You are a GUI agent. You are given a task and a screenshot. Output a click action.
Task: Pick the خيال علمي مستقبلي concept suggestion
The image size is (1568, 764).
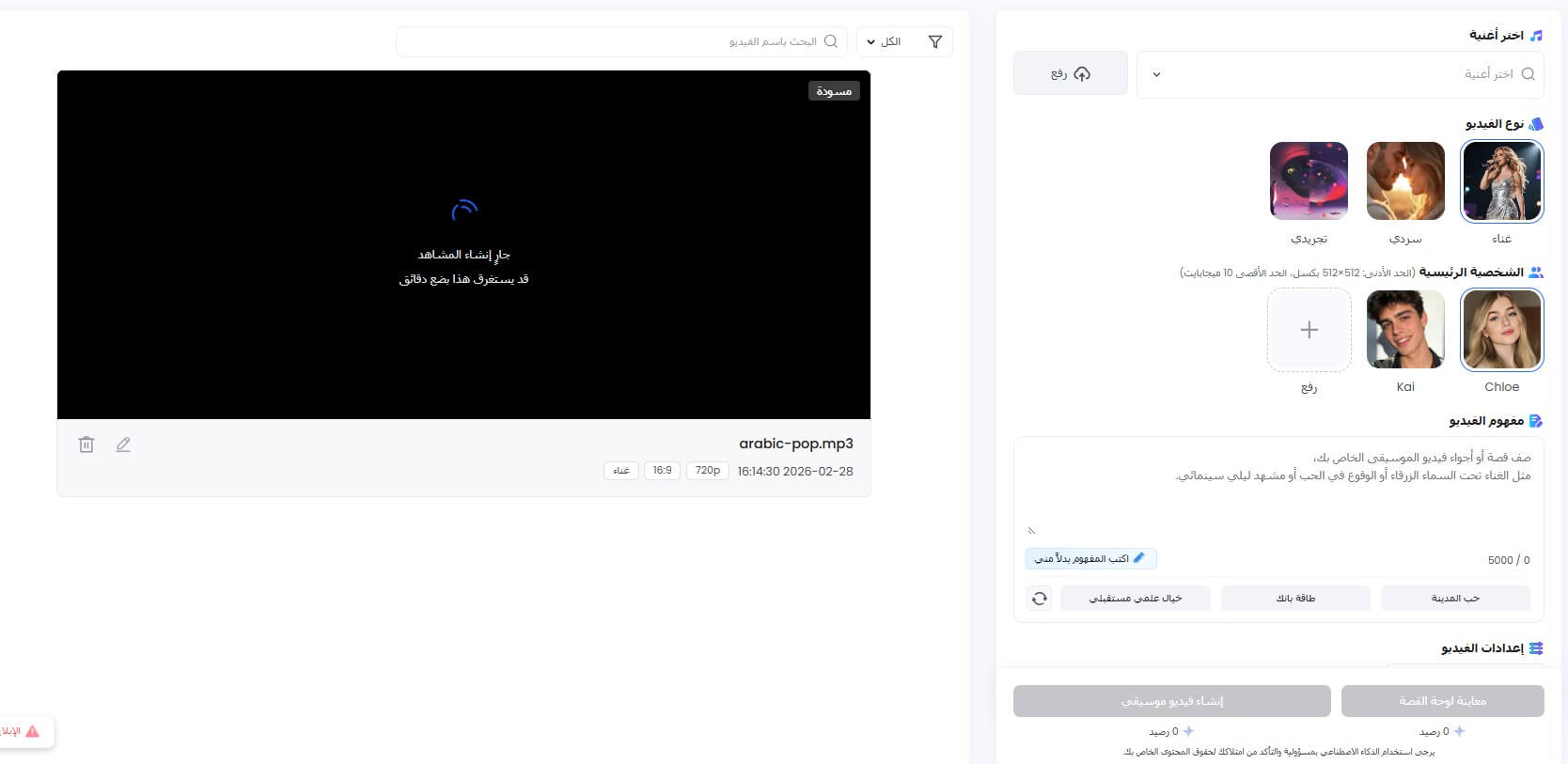click(x=1136, y=598)
